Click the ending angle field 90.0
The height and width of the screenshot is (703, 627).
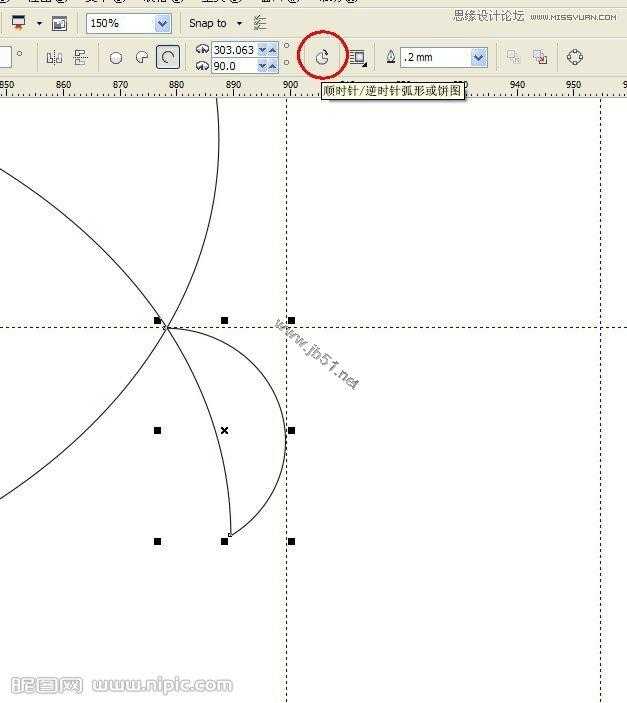click(x=234, y=66)
